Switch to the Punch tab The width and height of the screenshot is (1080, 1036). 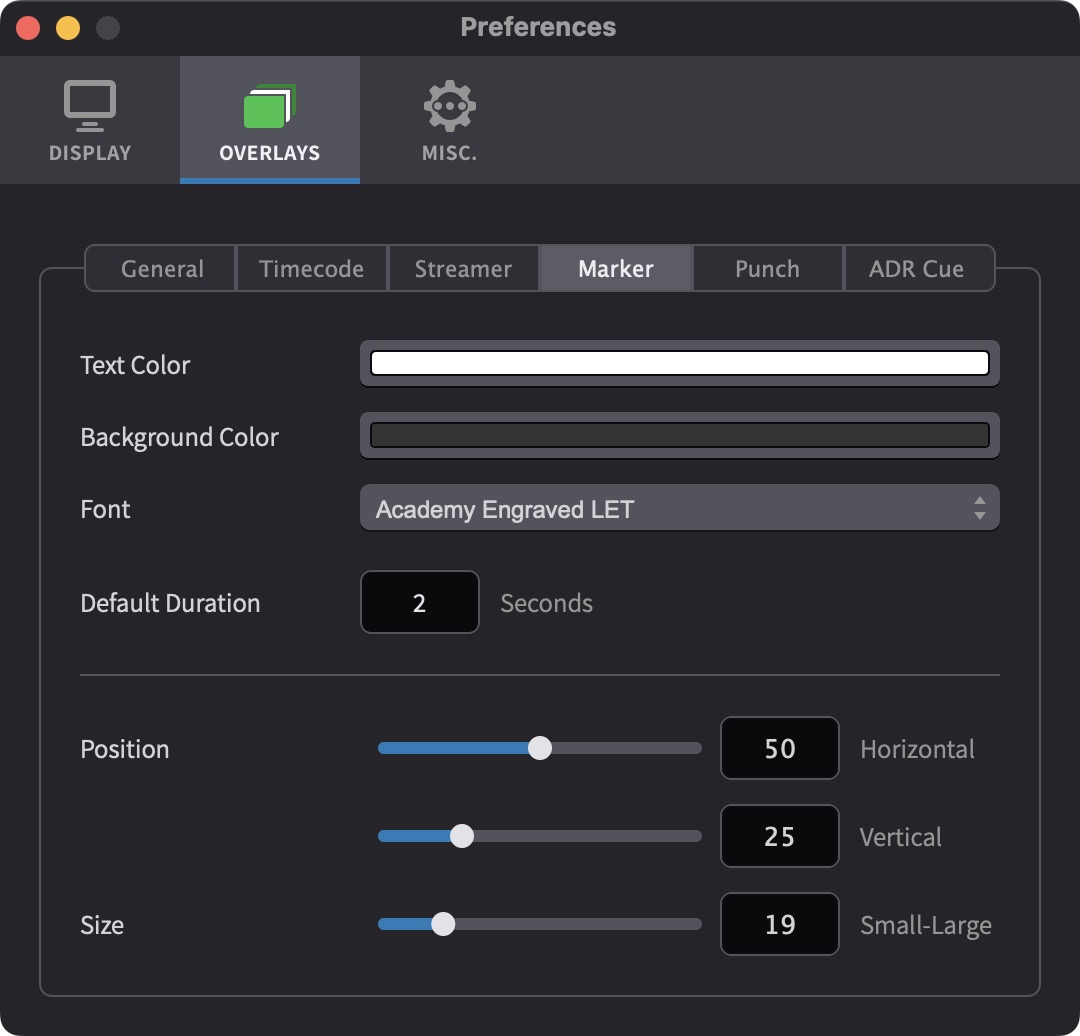click(767, 269)
